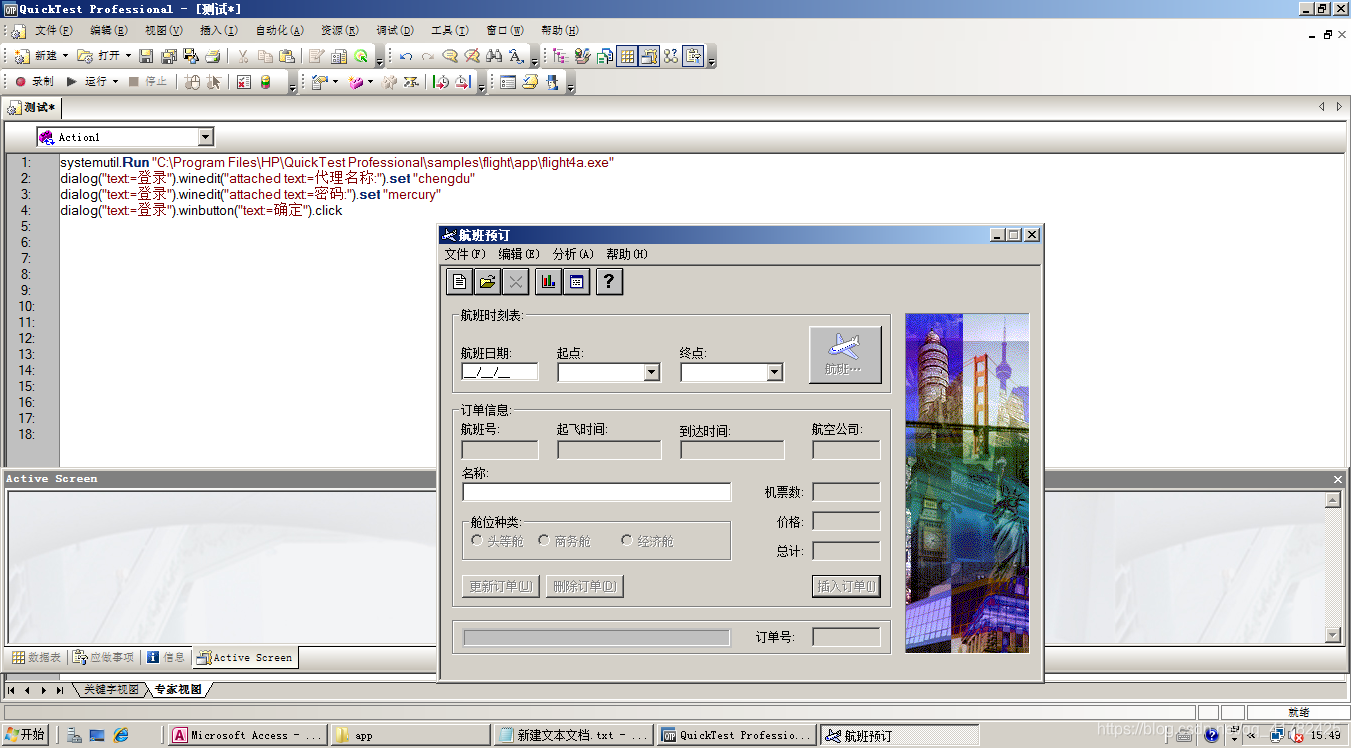1351x748 pixels.
Task: Click the Help question mark icon in 航班预订
Action: [609, 281]
